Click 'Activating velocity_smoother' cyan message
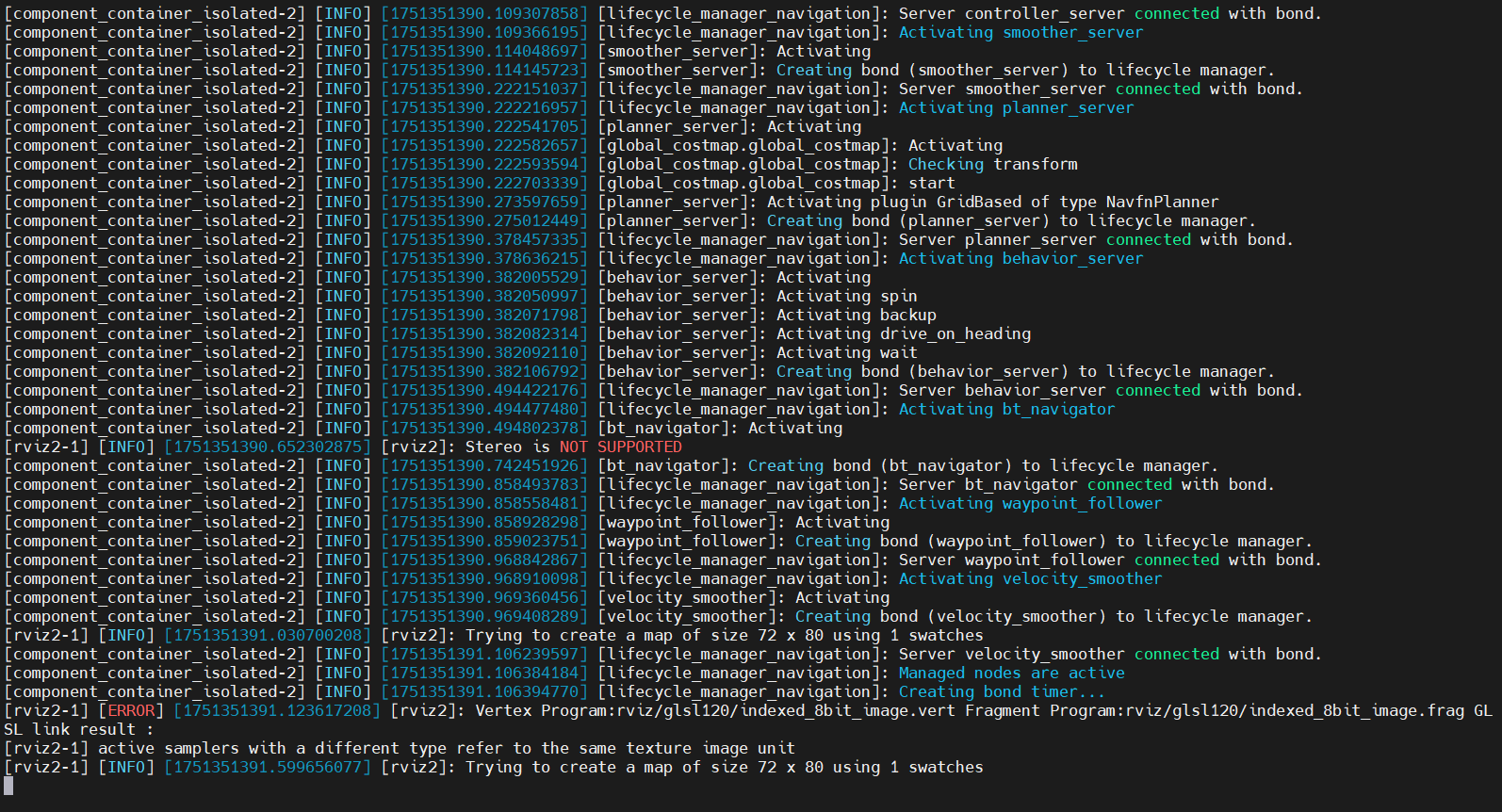1502x812 pixels. [x=1030, y=578]
